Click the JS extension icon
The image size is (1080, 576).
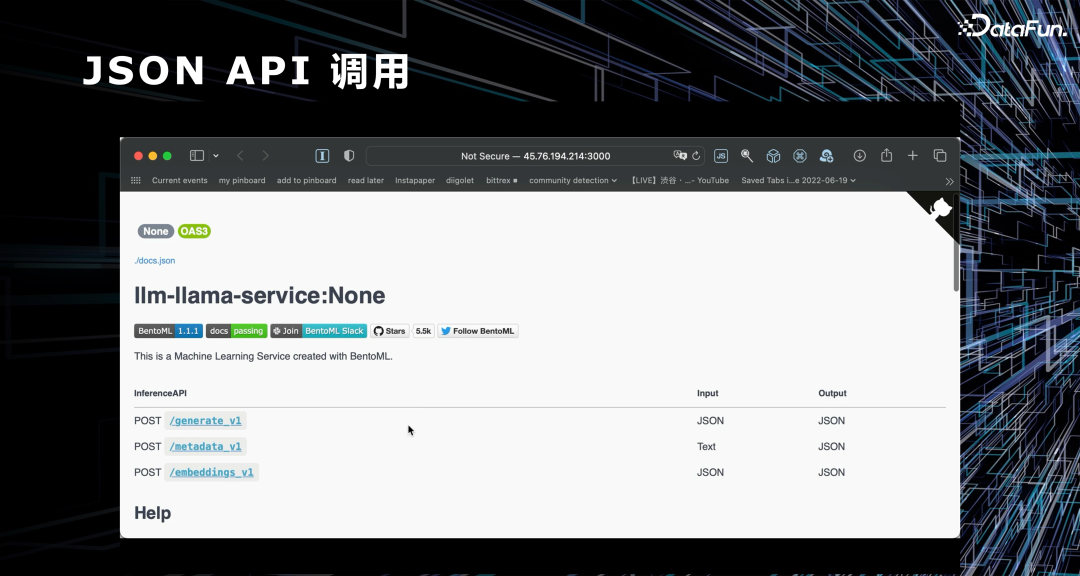720,156
